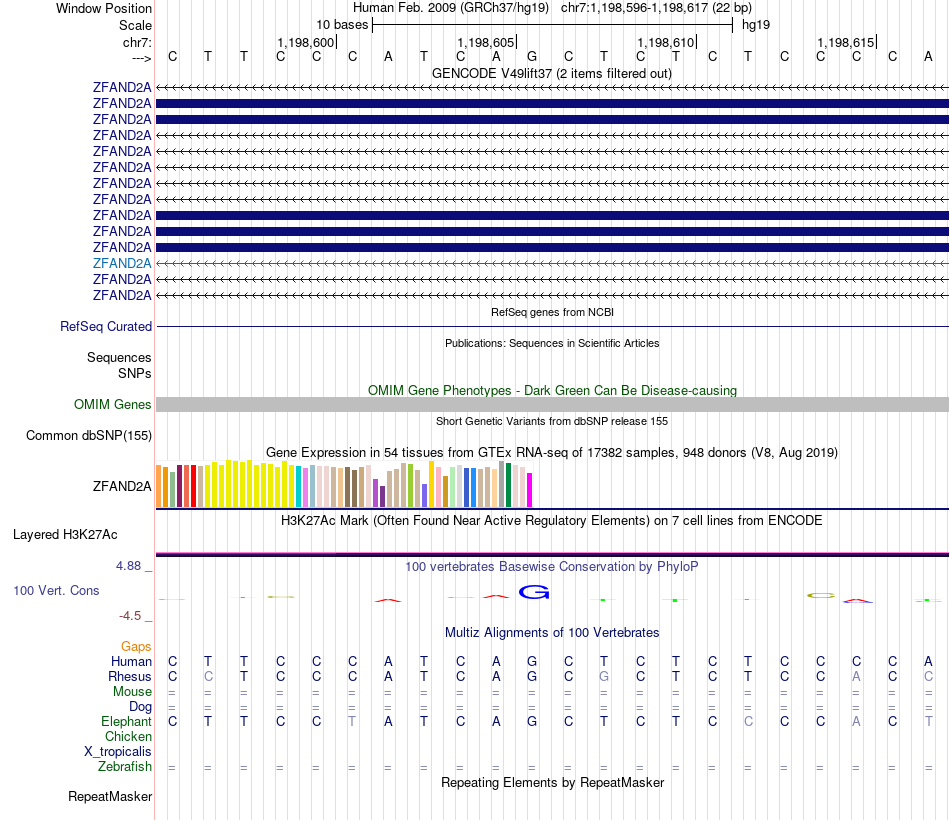Screen dimensions: 950x820
Task: Click the 100 Vert. Cons track label
Action: click(56, 590)
